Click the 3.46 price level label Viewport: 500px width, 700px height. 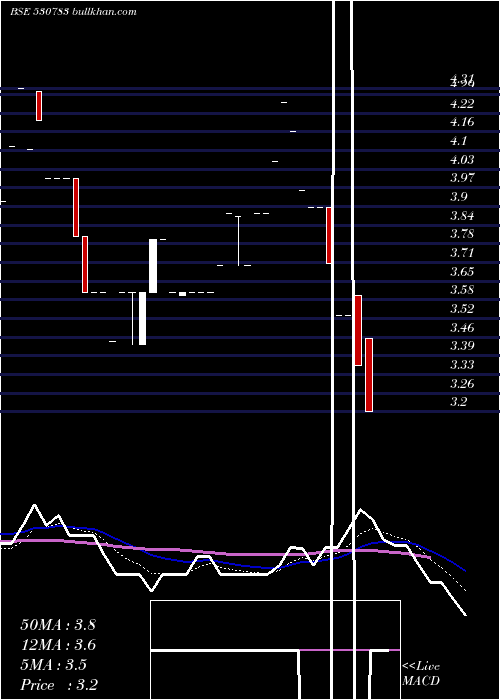pyautogui.click(x=462, y=328)
